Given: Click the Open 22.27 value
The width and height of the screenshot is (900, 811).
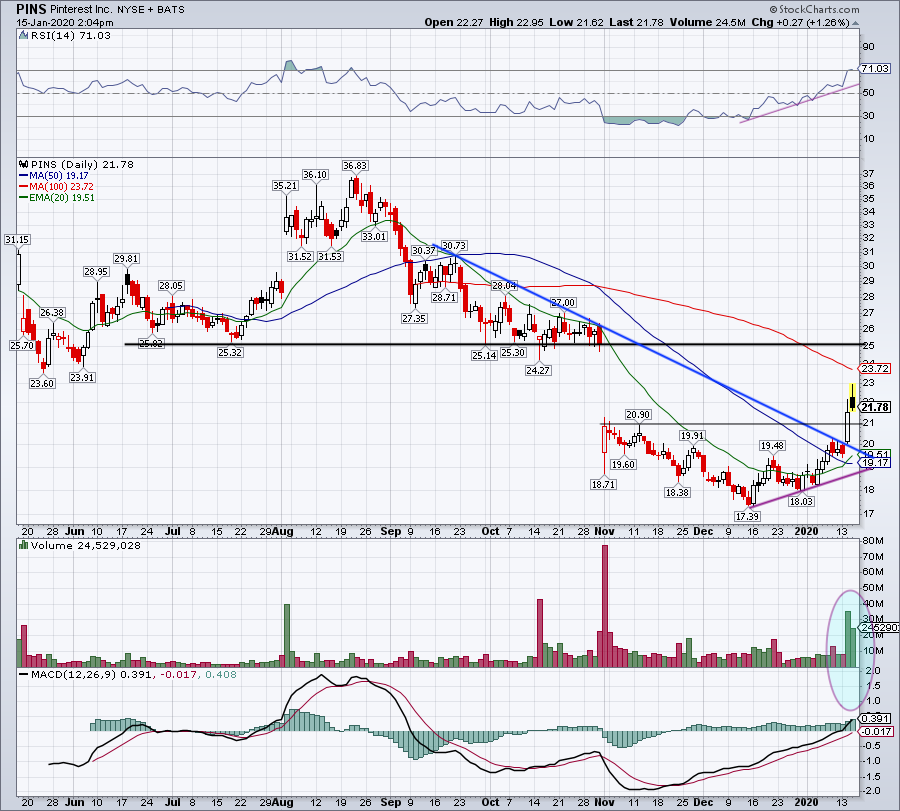Looking at the screenshot, I should (455, 22).
